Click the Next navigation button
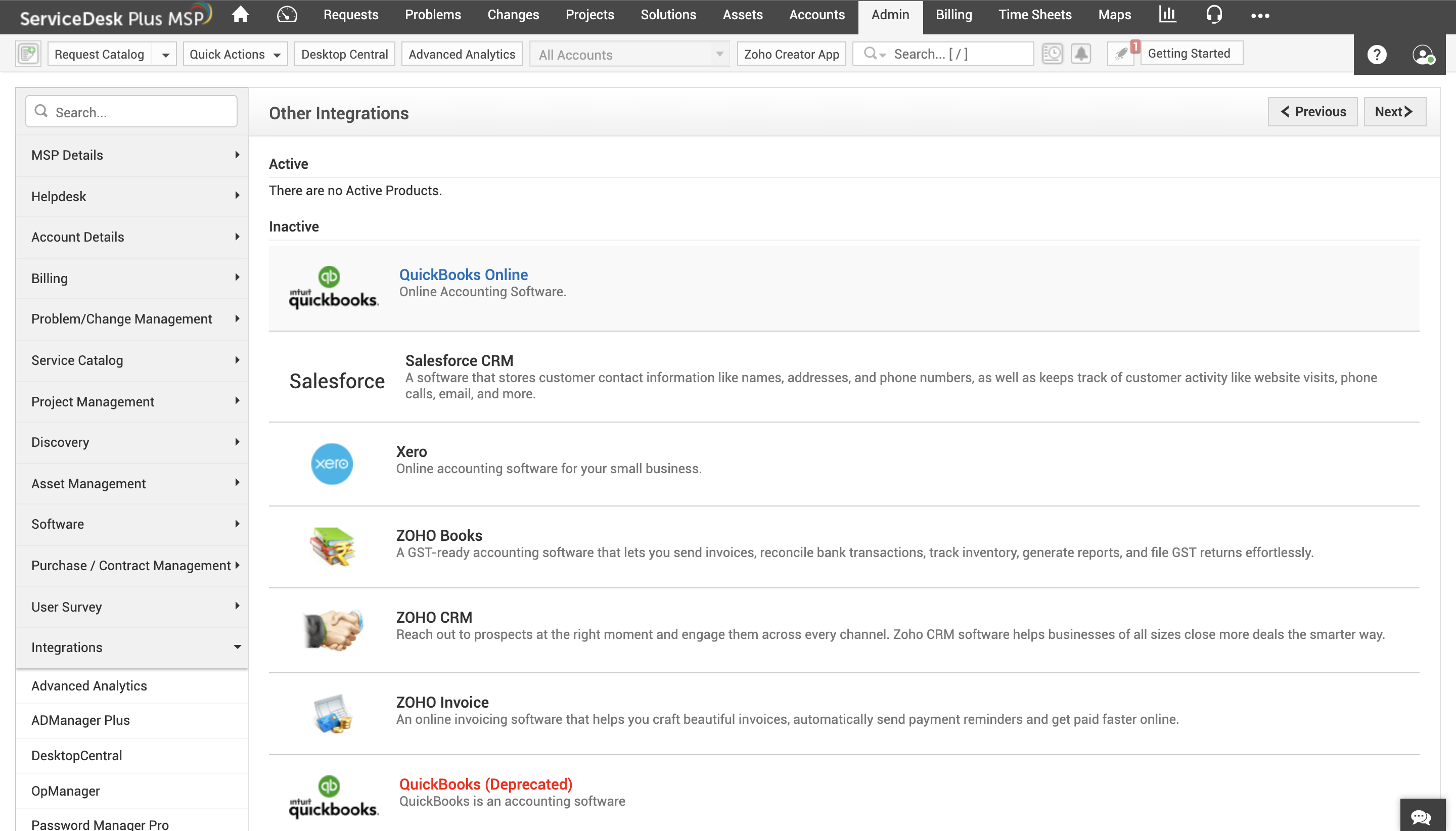The width and height of the screenshot is (1456, 831). tap(1394, 111)
